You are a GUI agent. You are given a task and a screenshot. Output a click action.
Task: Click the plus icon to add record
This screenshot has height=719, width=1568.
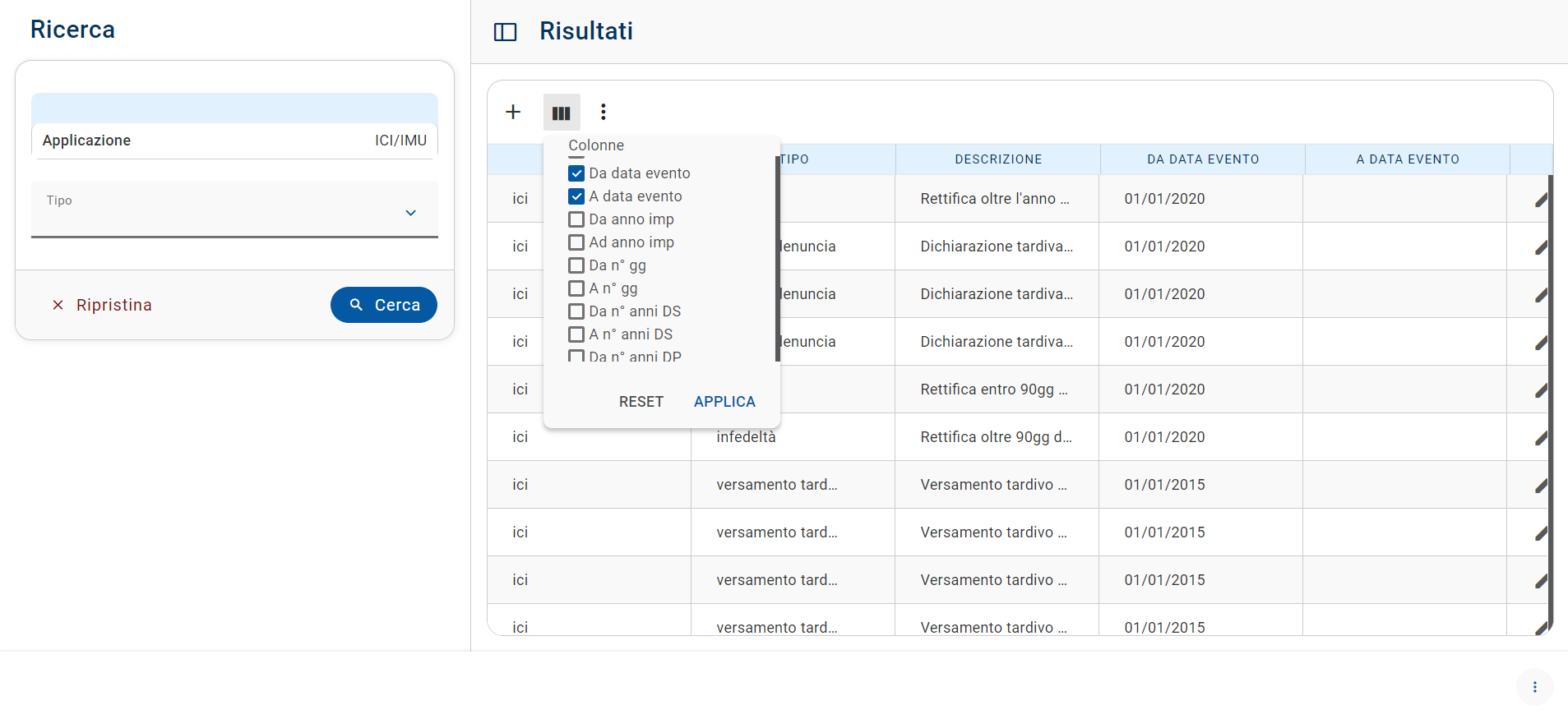click(513, 112)
